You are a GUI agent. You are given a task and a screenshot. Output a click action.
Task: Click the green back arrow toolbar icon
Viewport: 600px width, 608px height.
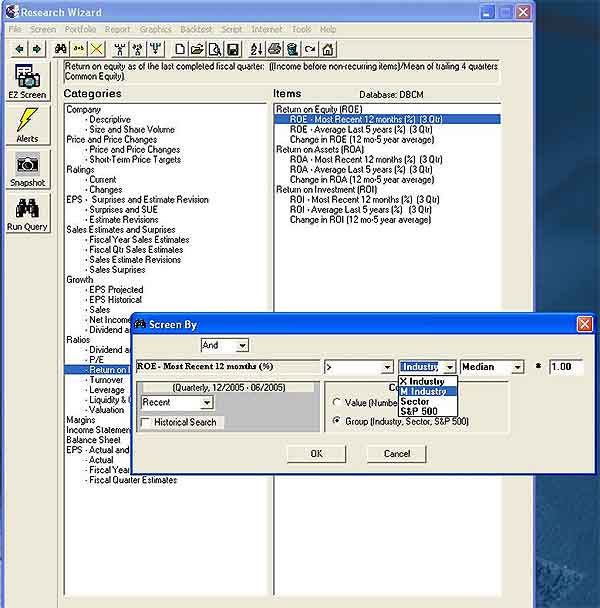(17, 49)
